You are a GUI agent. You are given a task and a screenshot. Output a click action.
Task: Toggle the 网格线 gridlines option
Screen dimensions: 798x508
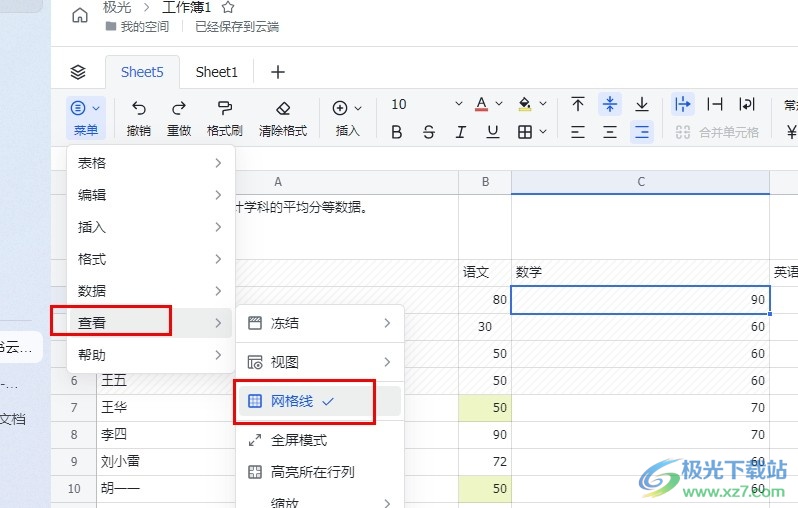(320, 401)
